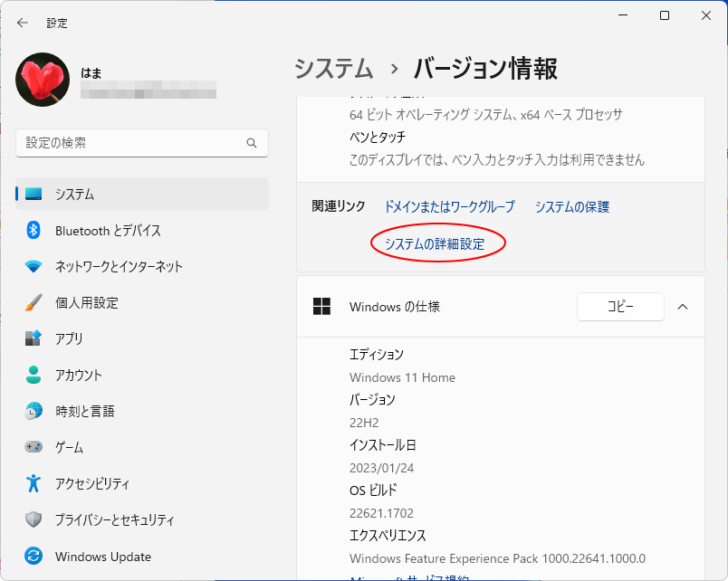The image size is (728, 581).
Task: Open the アプリ settings category
Action: click(142, 339)
